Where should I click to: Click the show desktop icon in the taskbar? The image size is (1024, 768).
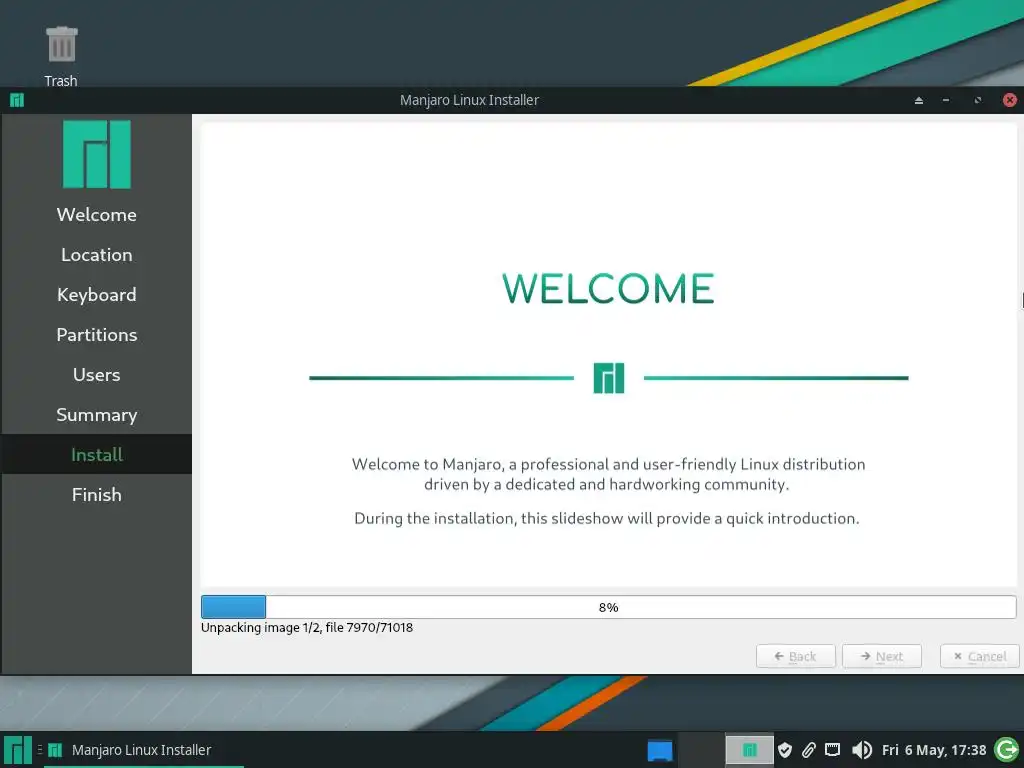click(660, 750)
